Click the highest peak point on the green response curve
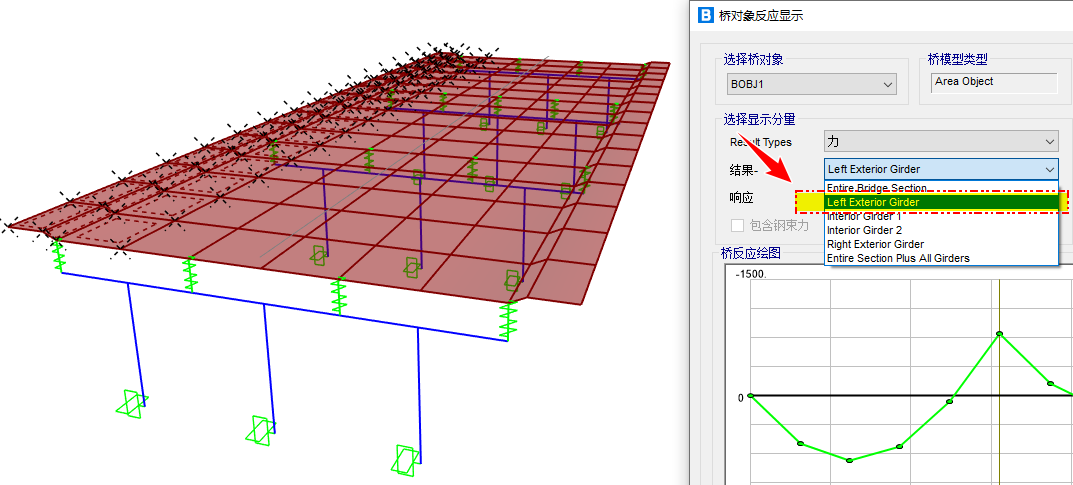 coord(999,334)
